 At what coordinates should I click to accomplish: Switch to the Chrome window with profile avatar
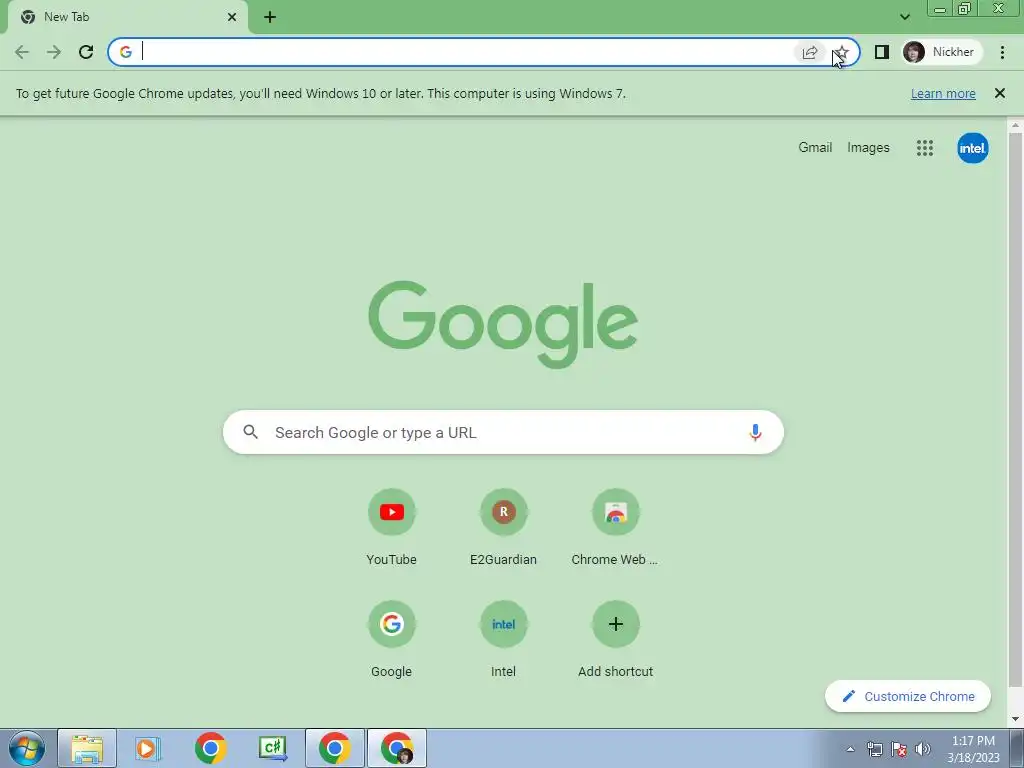point(397,748)
